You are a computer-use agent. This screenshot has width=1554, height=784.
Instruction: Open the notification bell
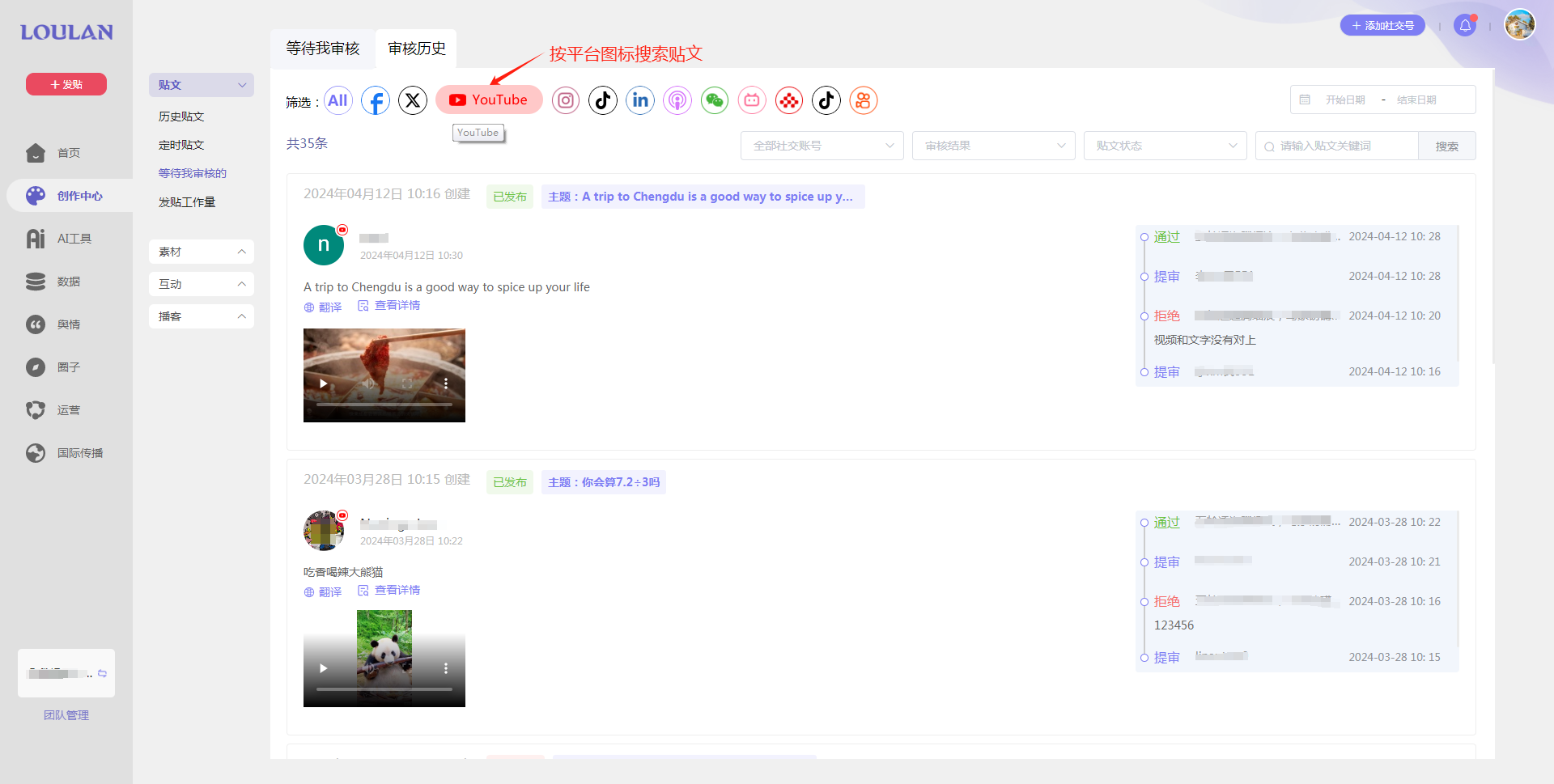(x=1465, y=26)
